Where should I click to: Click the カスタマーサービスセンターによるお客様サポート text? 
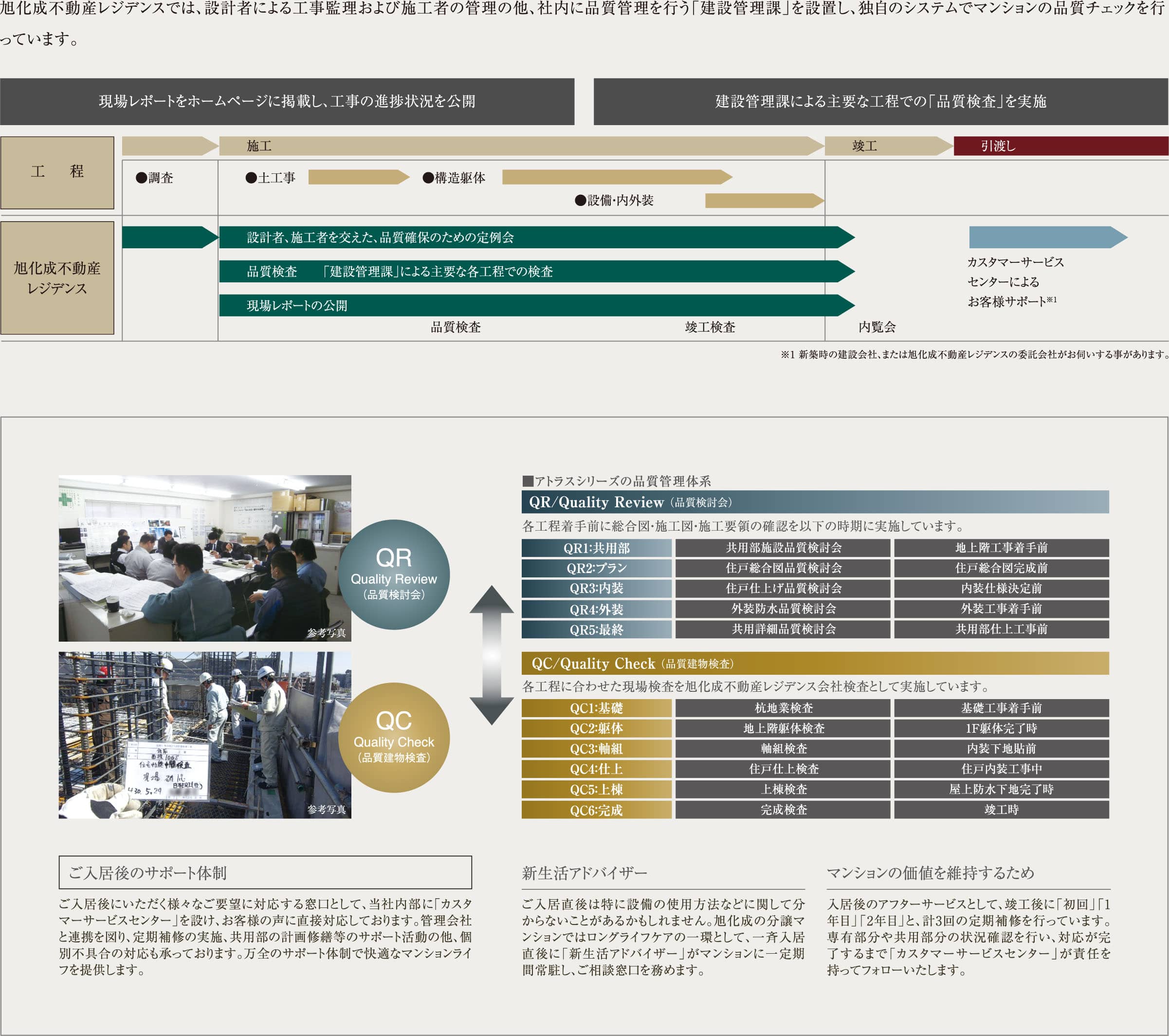(x=1015, y=282)
